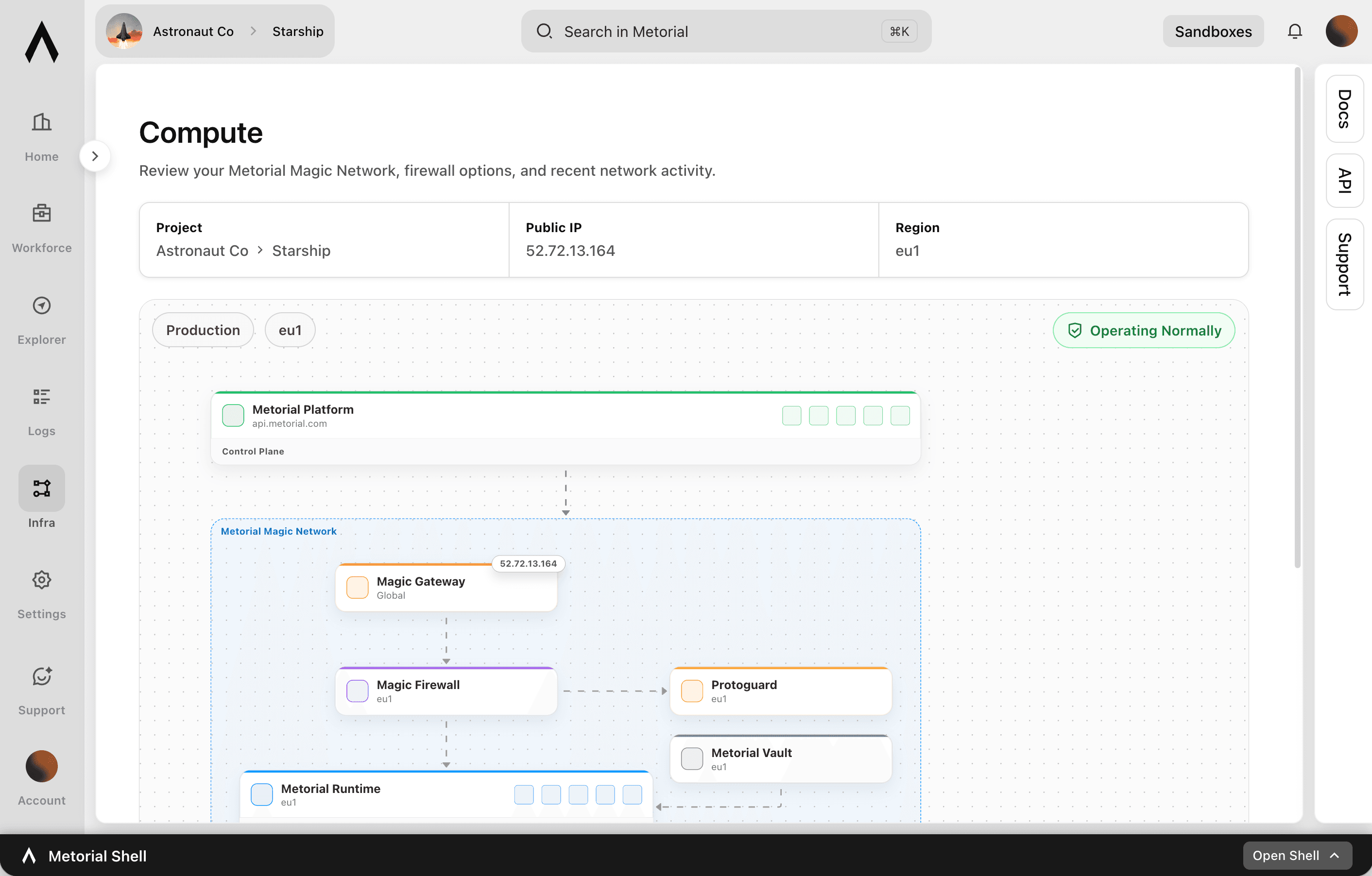Click the Metorial Shell label

tap(98, 856)
